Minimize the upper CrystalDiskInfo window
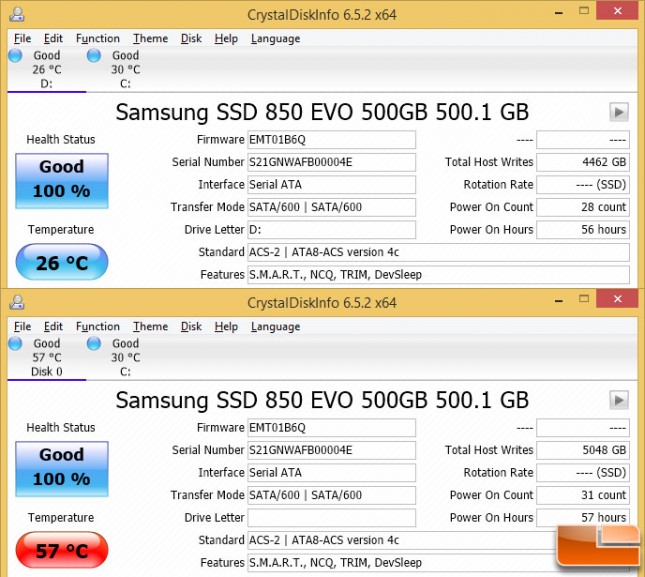The width and height of the screenshot is (645, 577). (x=558, y=12)
